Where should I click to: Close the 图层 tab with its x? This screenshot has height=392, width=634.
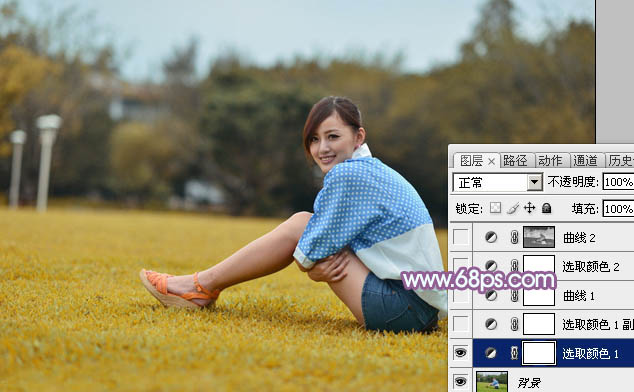491,162
